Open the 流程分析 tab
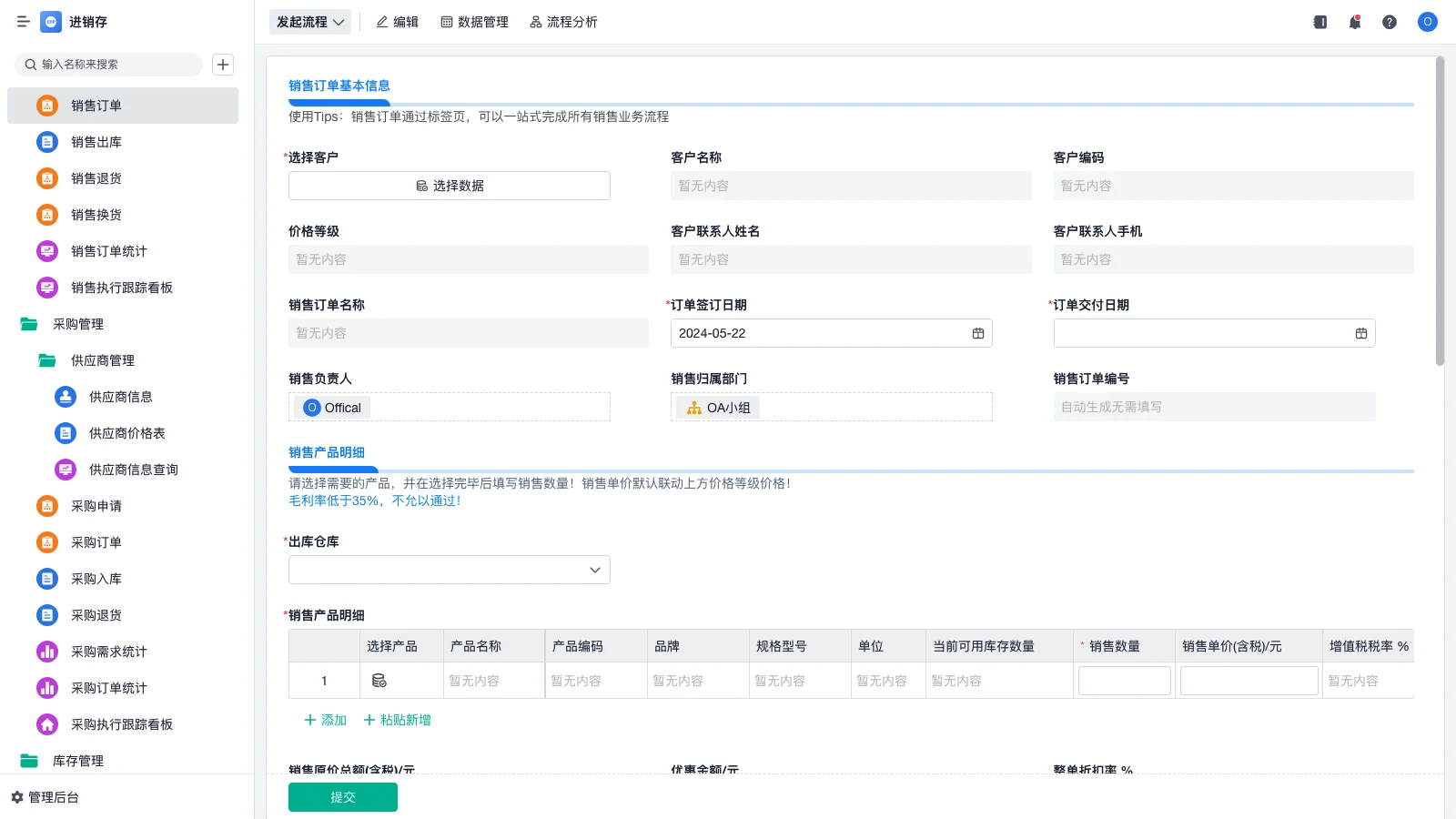The width and height of the screenshot is (1456, 819). point(563,22)
